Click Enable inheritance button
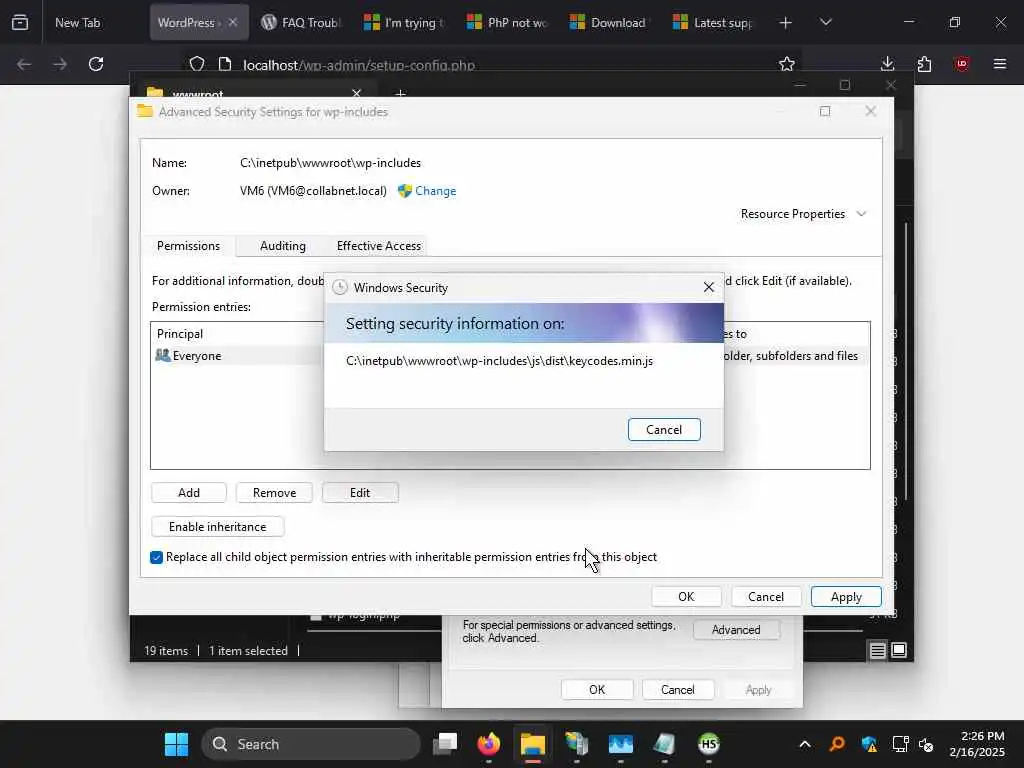1024x768 pixels. pos(217,526)
